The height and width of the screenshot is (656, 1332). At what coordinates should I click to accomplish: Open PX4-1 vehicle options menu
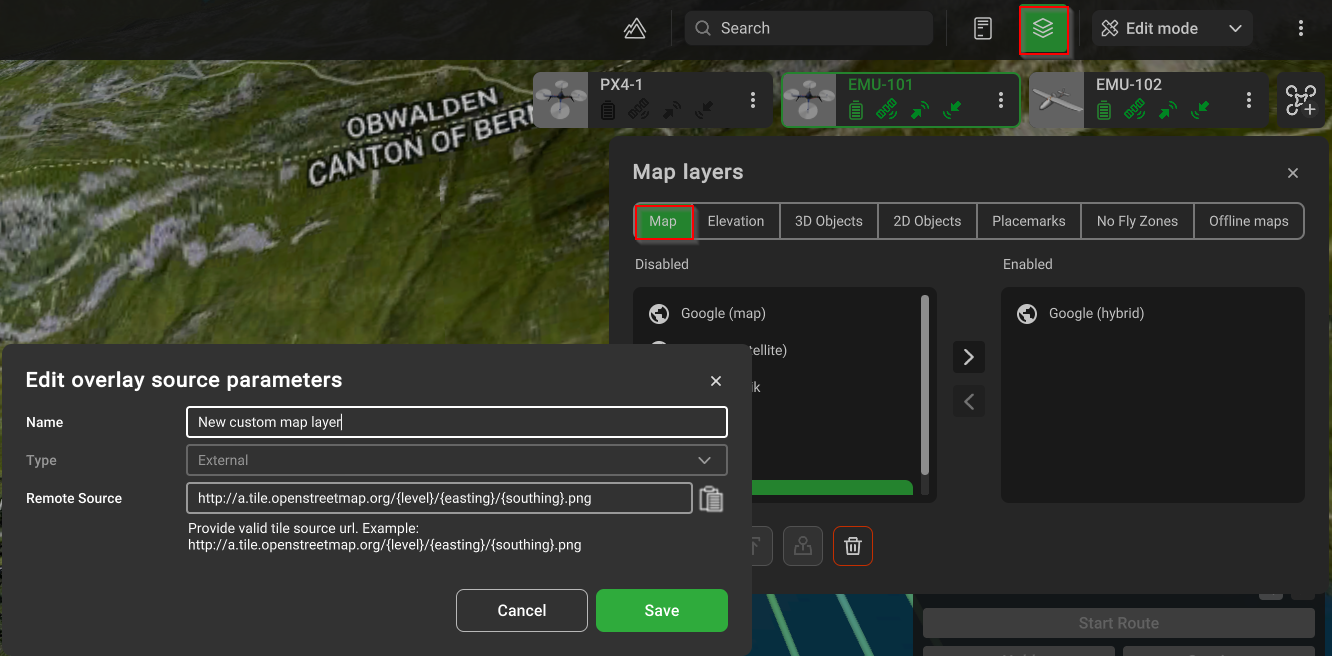(x=753, y=100)
